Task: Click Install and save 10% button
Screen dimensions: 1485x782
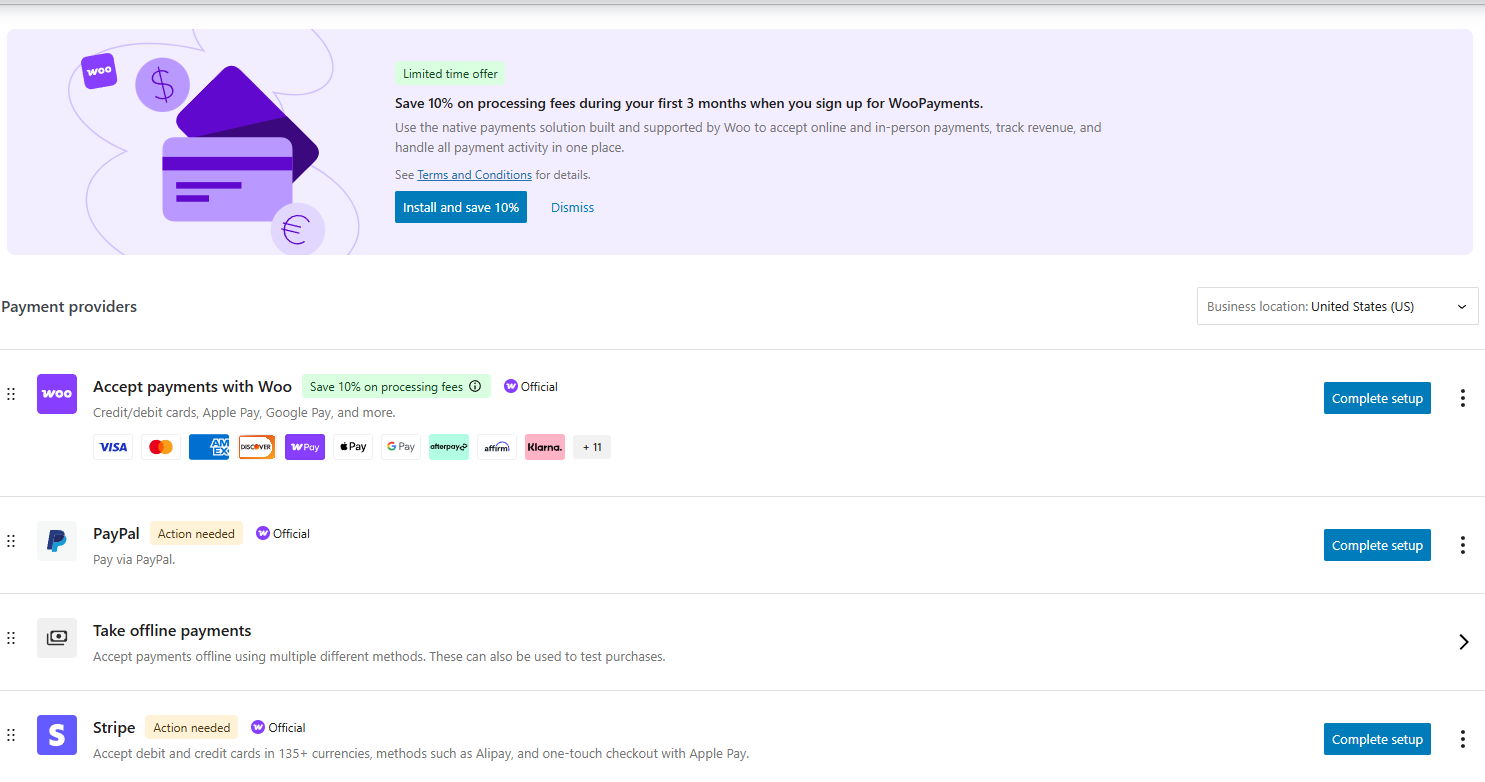Action: point(460,207)
